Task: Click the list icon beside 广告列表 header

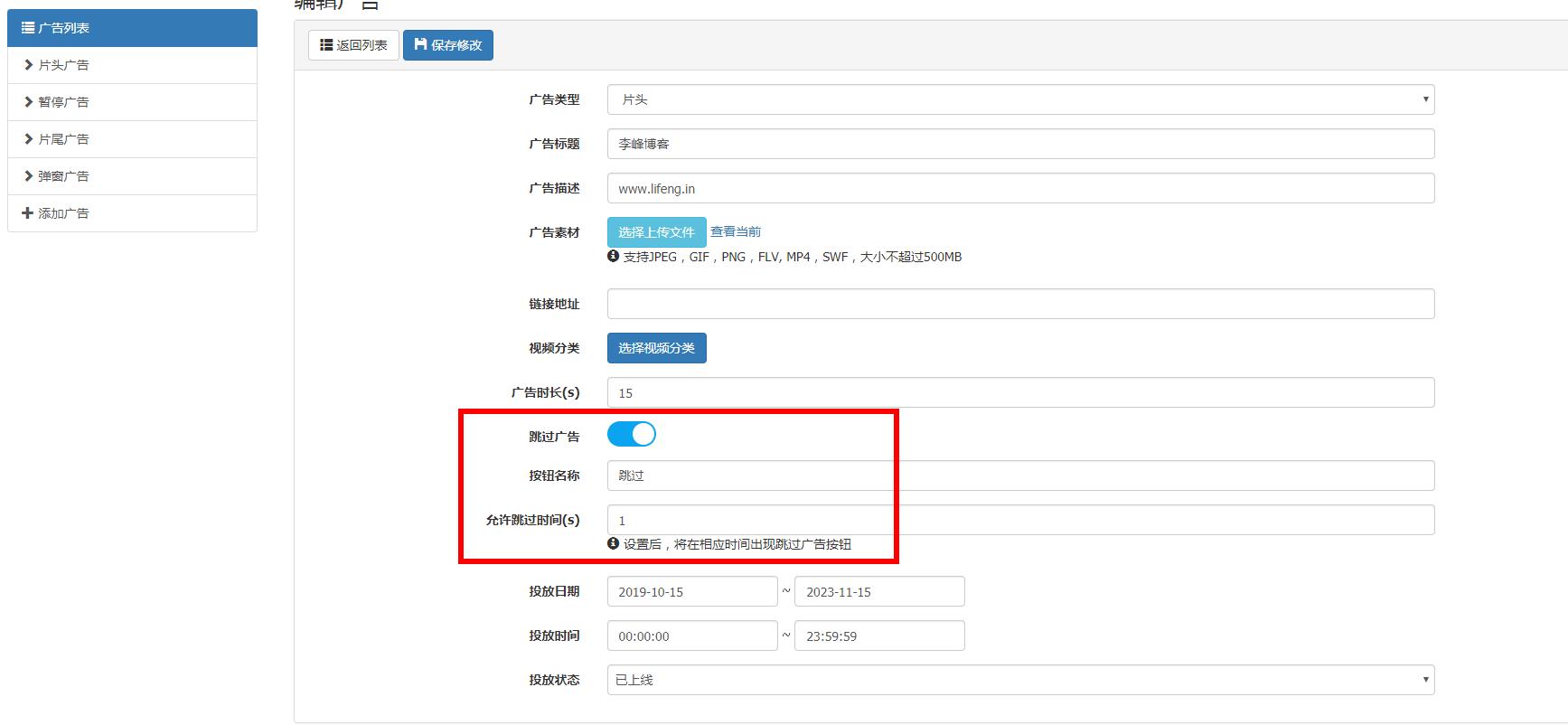Action: tap(28, 28)
